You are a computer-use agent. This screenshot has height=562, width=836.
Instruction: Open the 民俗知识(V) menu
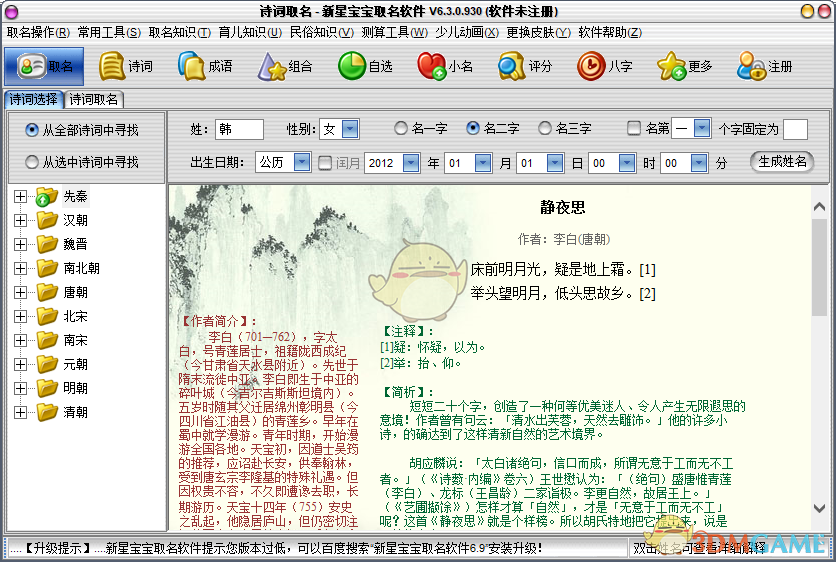321,33
